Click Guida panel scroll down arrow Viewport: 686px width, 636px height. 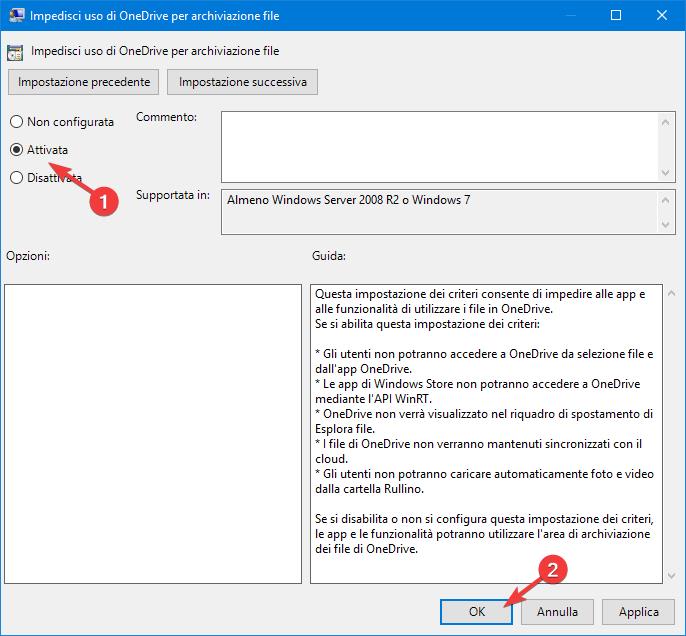pyautogui.click(x=672, y=576)
